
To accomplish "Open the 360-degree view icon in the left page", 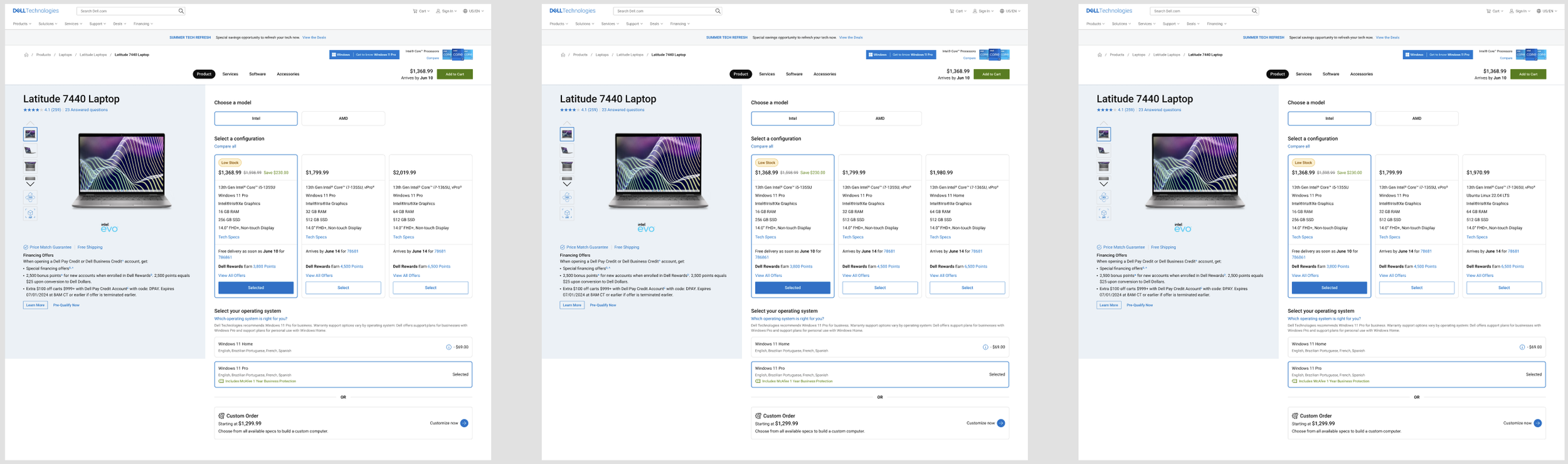I will [30, 197].
